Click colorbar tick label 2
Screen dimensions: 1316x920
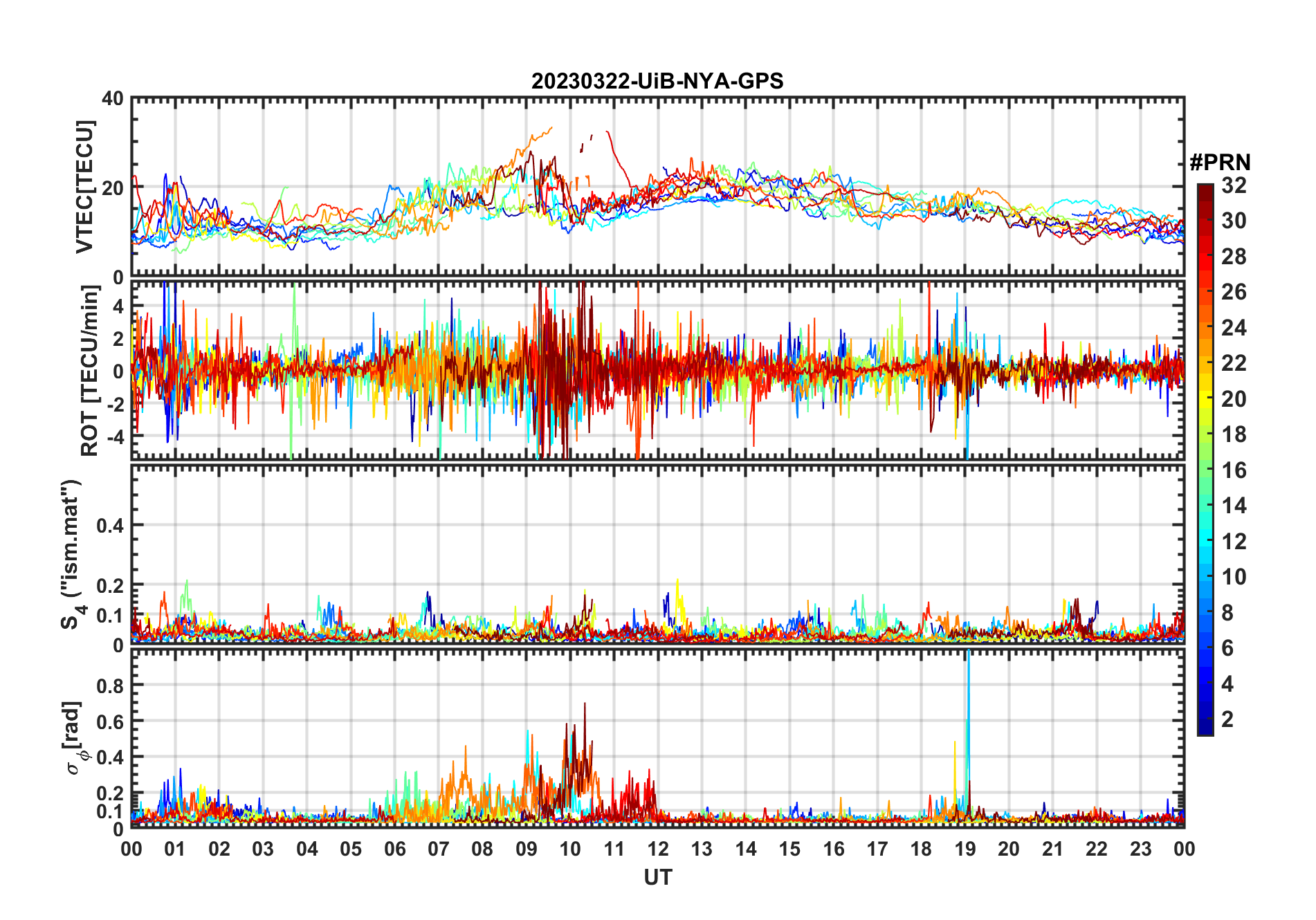tap(1227, 719)
